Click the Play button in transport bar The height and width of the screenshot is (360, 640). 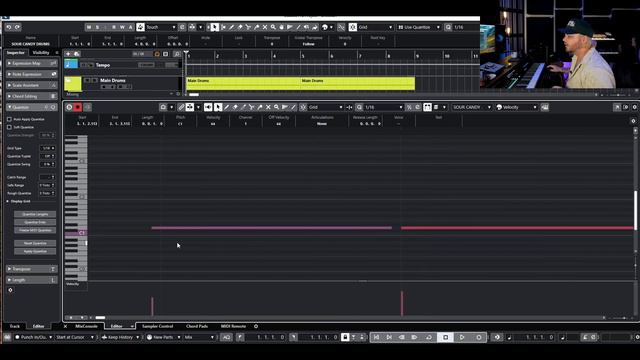pos(462,337)
